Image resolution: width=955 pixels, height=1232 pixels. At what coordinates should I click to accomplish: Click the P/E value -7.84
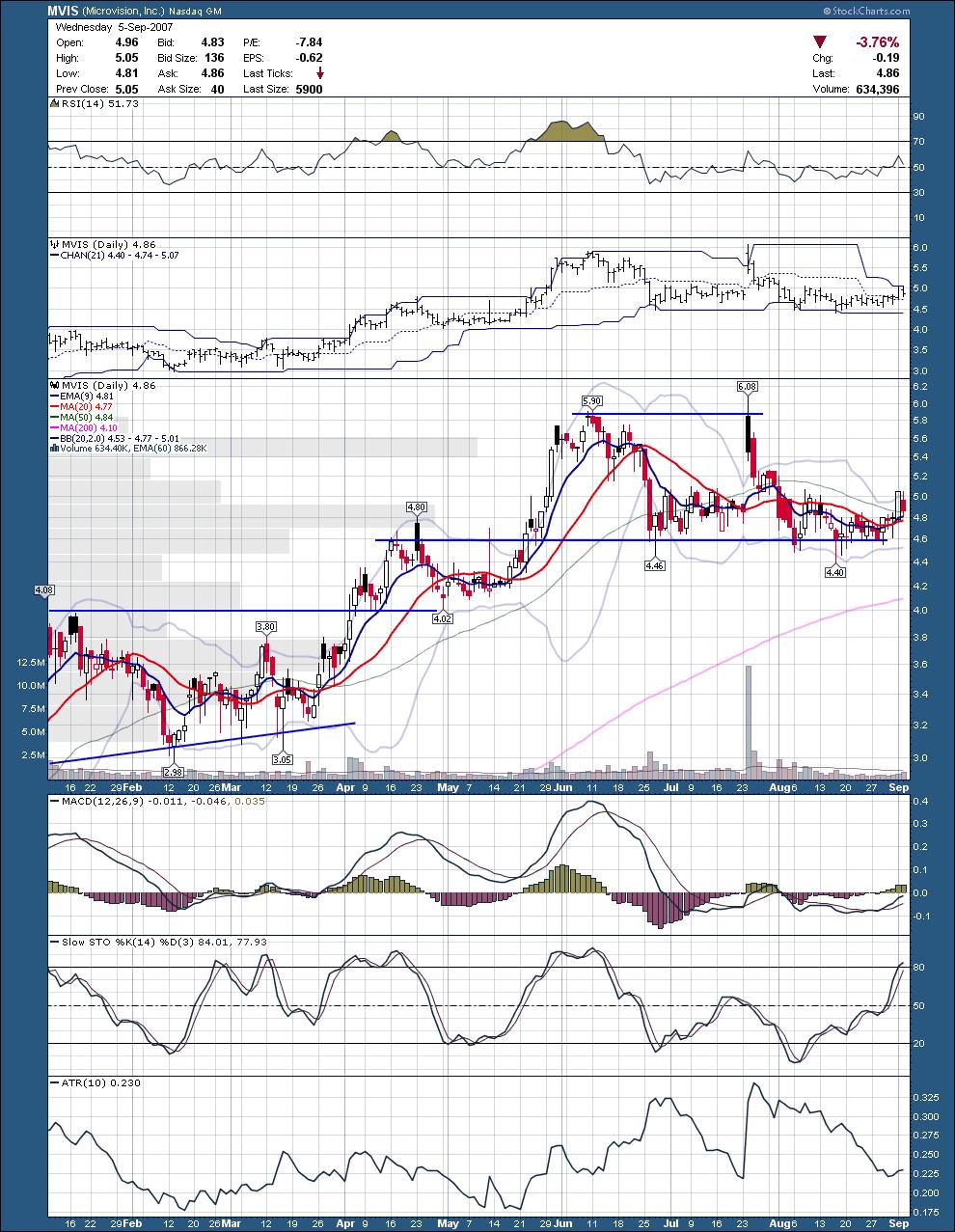(309, 42)
